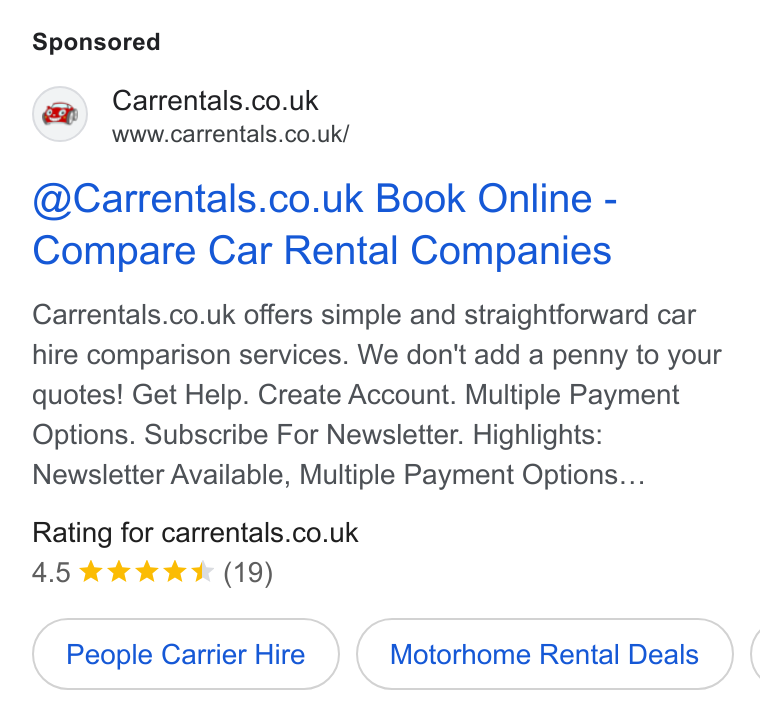
Task: Click the ad description starting 'Carrentals.co.uk offers simple'
Action: click(x=377, y=394)
